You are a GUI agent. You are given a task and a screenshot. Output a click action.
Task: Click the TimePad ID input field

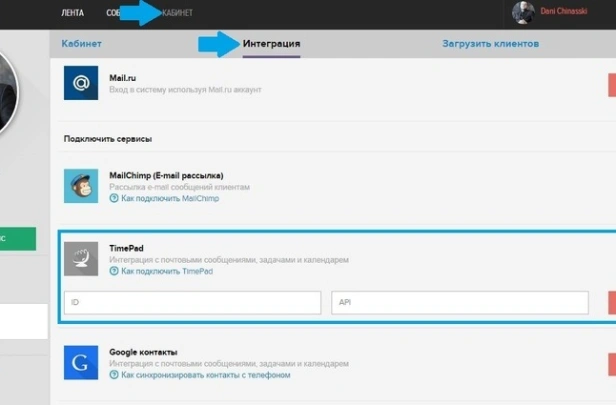click(x=192, y=303)
